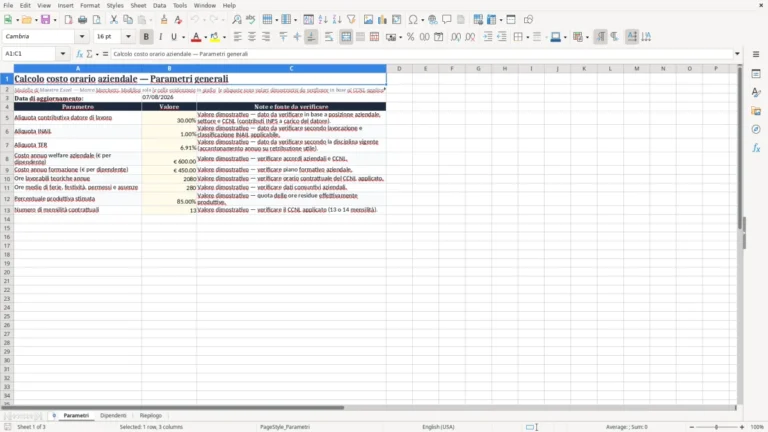Open the Borders dropdown arrow

point(528,37)
